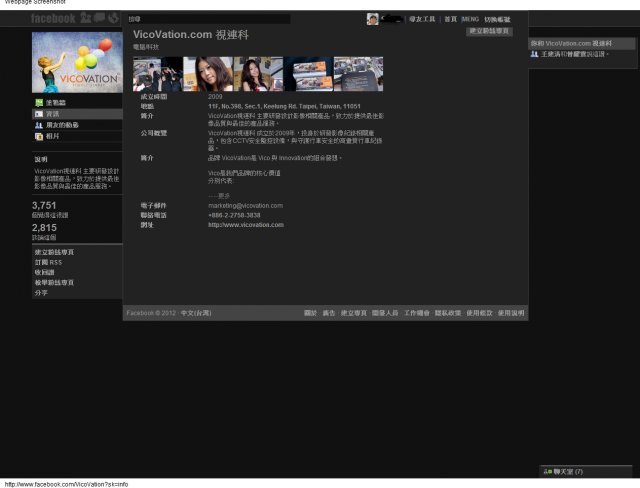Open the first crowd photo thumbnail
The height and width of the screenshot is (488, 640).
[x=158, y=74]
